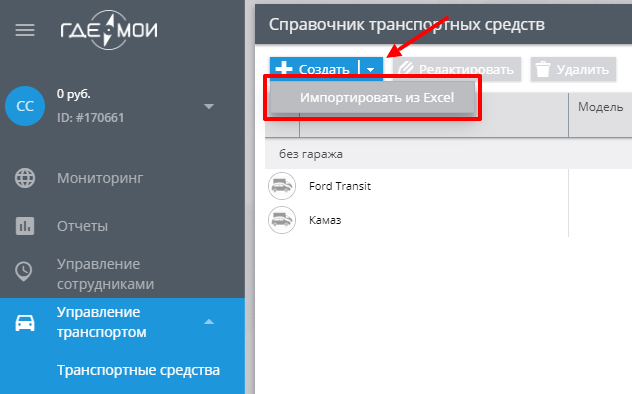632x394 pixels.
Task: Collapse the Управление транспортом section arrow
Action: click(209, 321)
